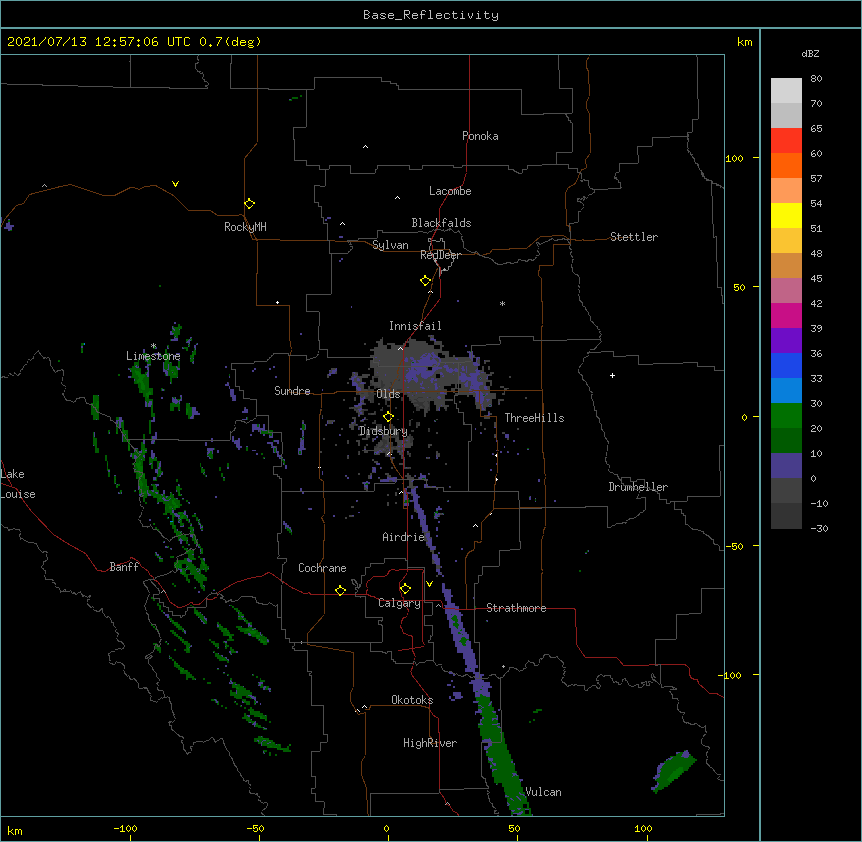
Task: Click the white asterisk east of Innisfail
Action: pyautogui.click(x=502, y=303)
